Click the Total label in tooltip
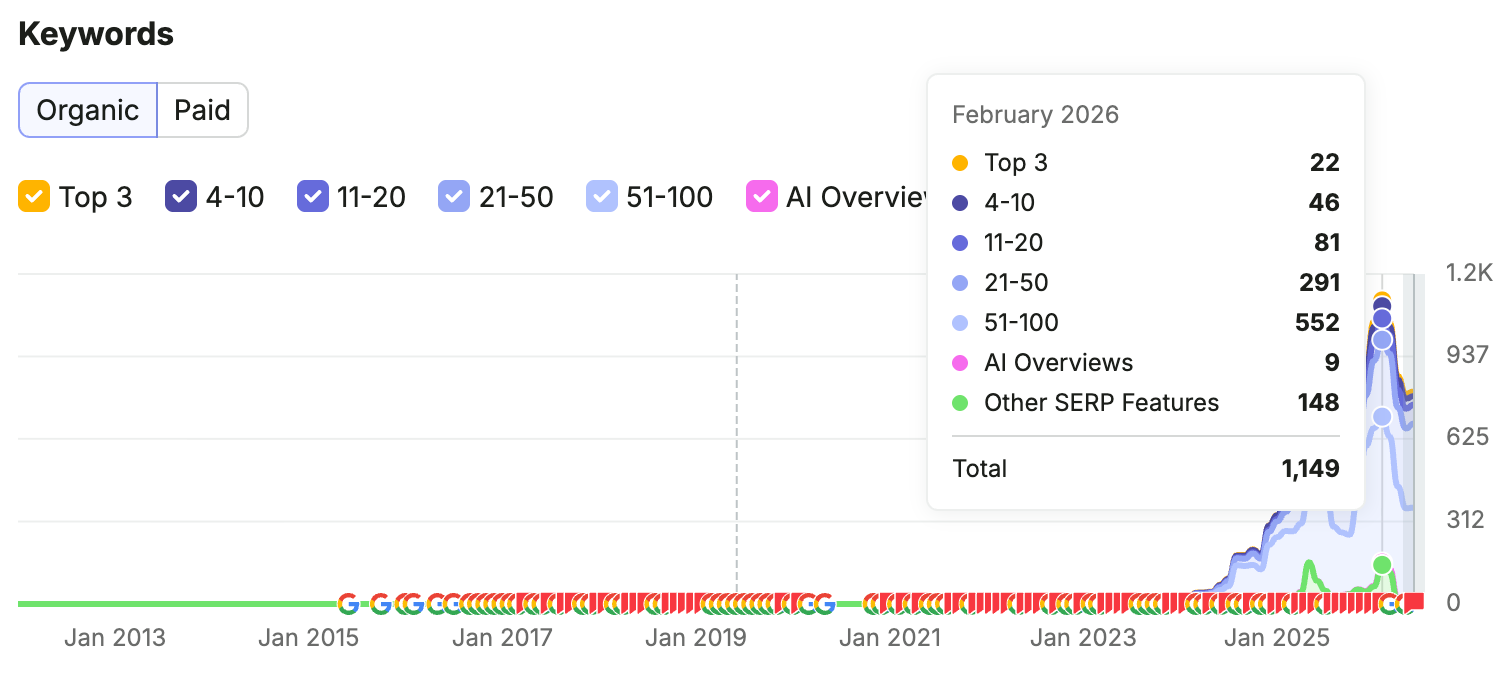This screenshot has width=1510, height=674. click(980, 469)
